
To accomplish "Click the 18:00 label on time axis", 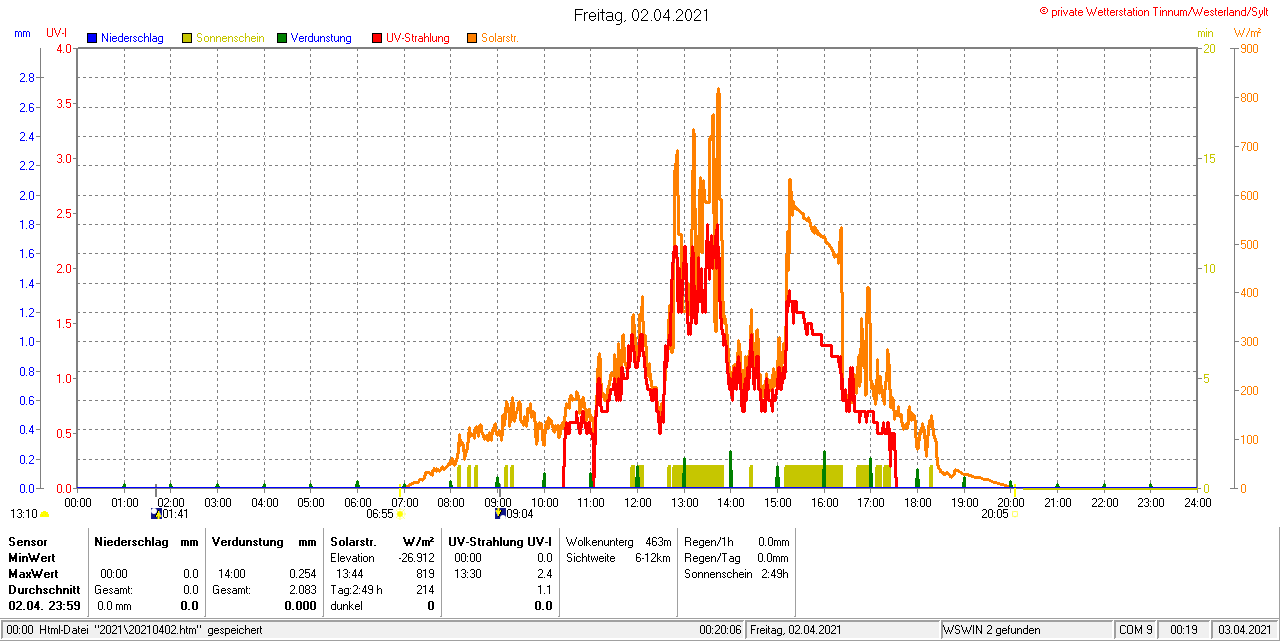I will (x=918, y=502).
